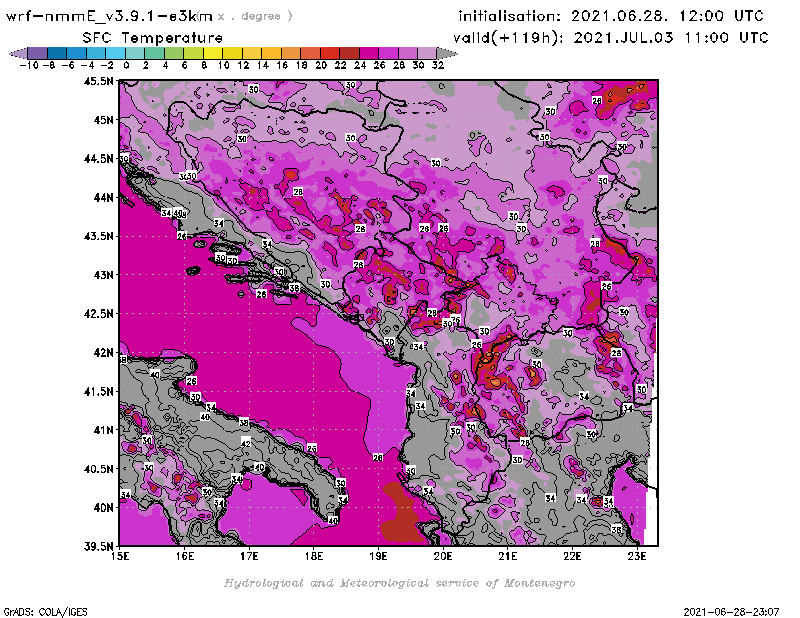Click the 39.5N latitude label
The image size is (800, 618).
coord(98,546)
